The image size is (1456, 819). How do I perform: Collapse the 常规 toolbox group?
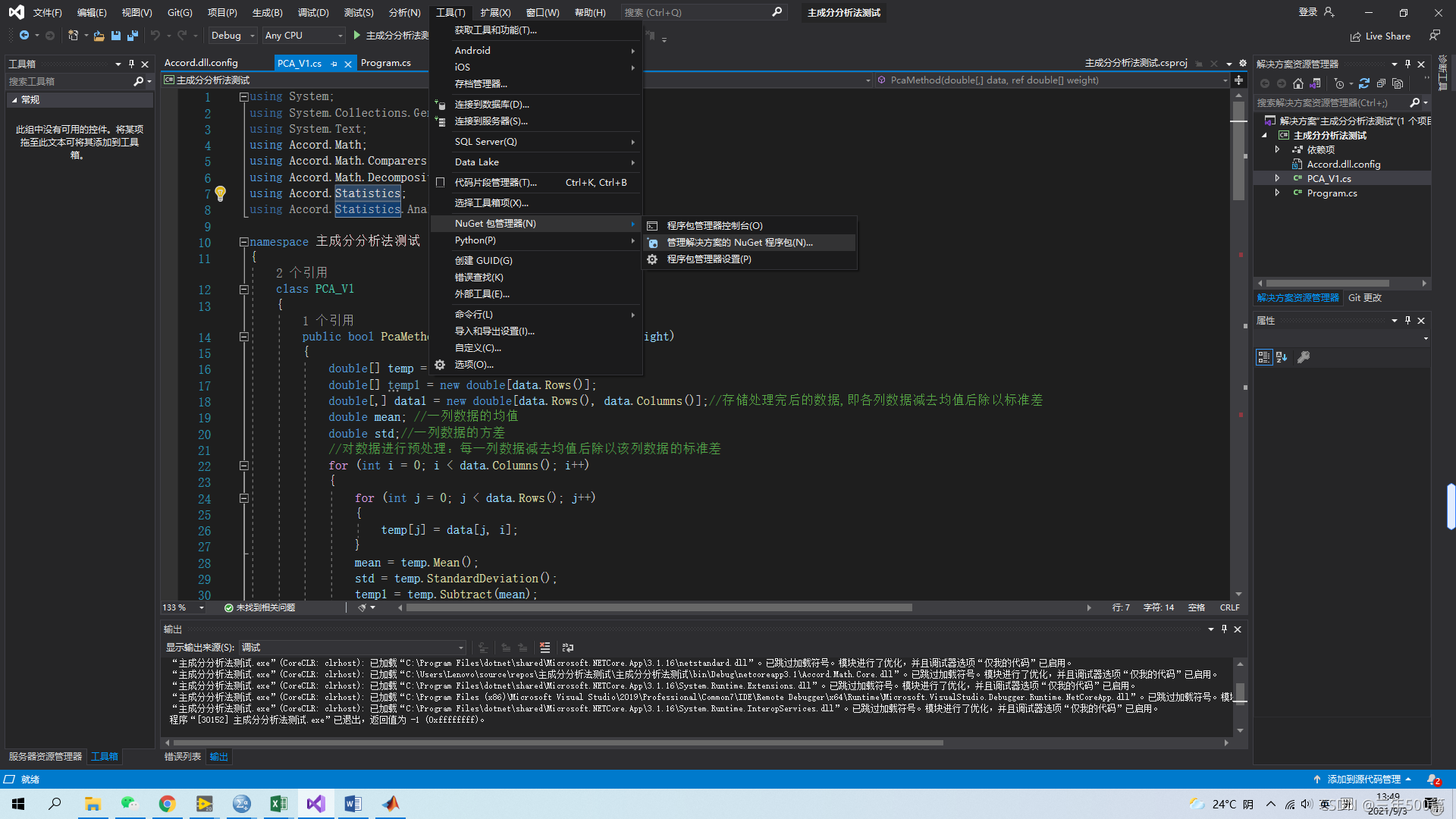point(14,99)
